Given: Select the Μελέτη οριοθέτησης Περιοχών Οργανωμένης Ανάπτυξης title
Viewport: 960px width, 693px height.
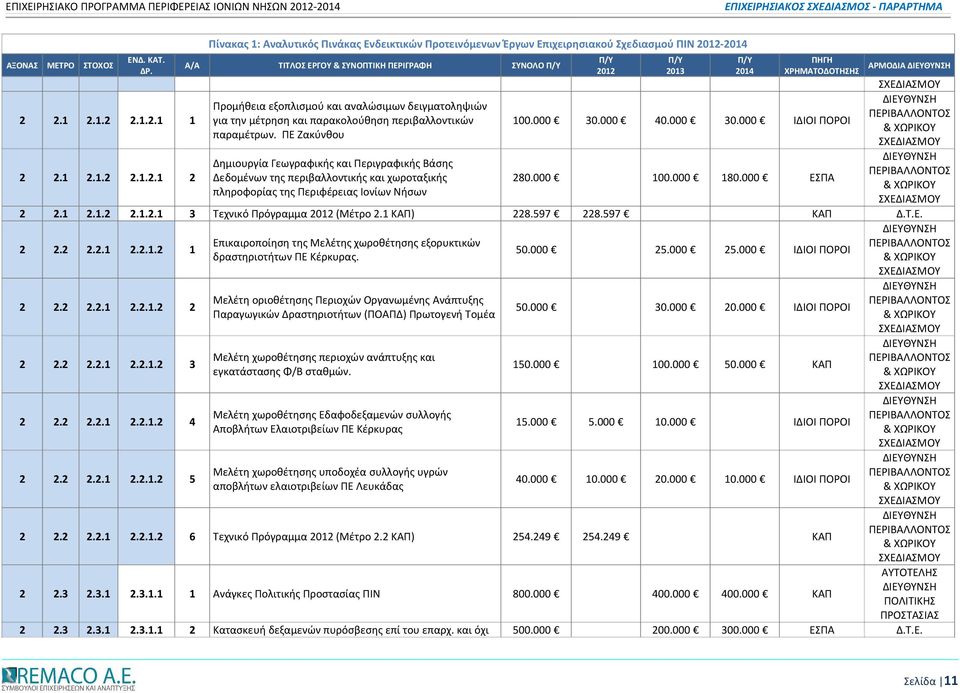Looking at the screenshot, I should point(354,307).
